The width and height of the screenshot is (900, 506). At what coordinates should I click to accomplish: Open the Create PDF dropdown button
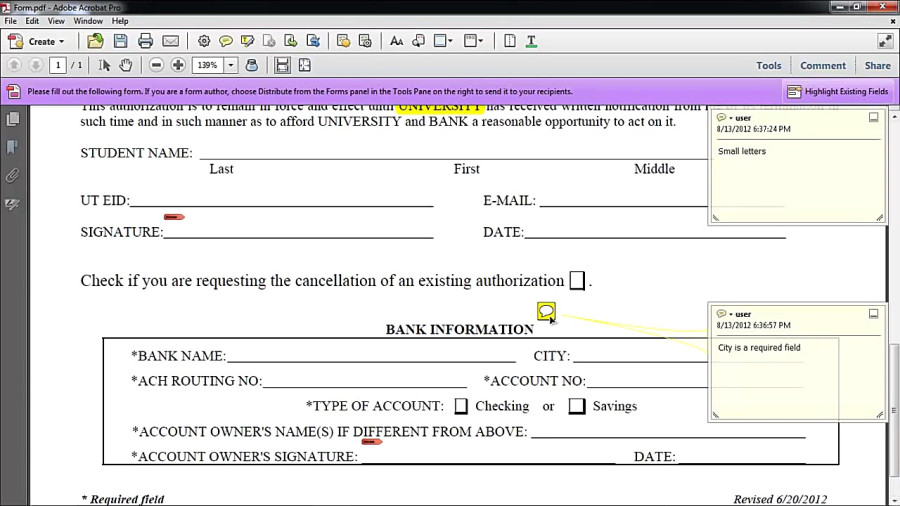(x=37, y=41)
